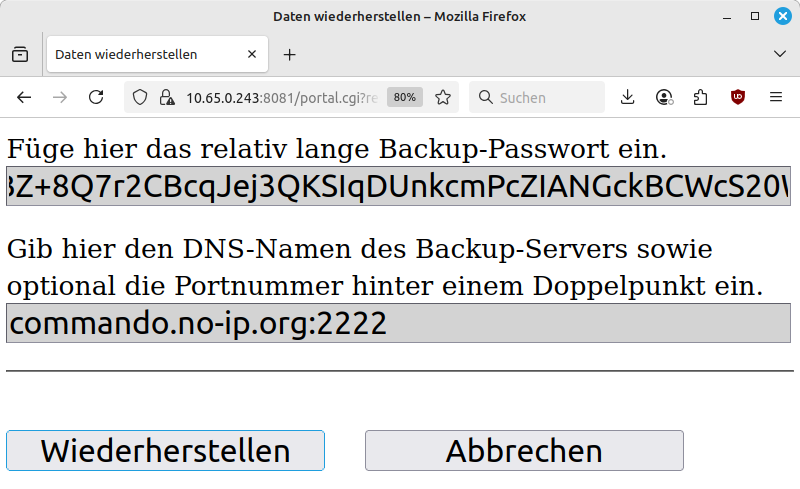Go back to previous page
This screenshot has height=489, width=800.
[x=24, y=97]
